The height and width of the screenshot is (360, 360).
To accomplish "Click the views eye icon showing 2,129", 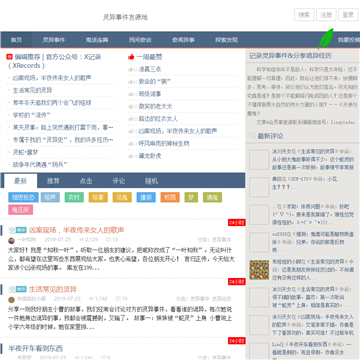I will point(81,240).
